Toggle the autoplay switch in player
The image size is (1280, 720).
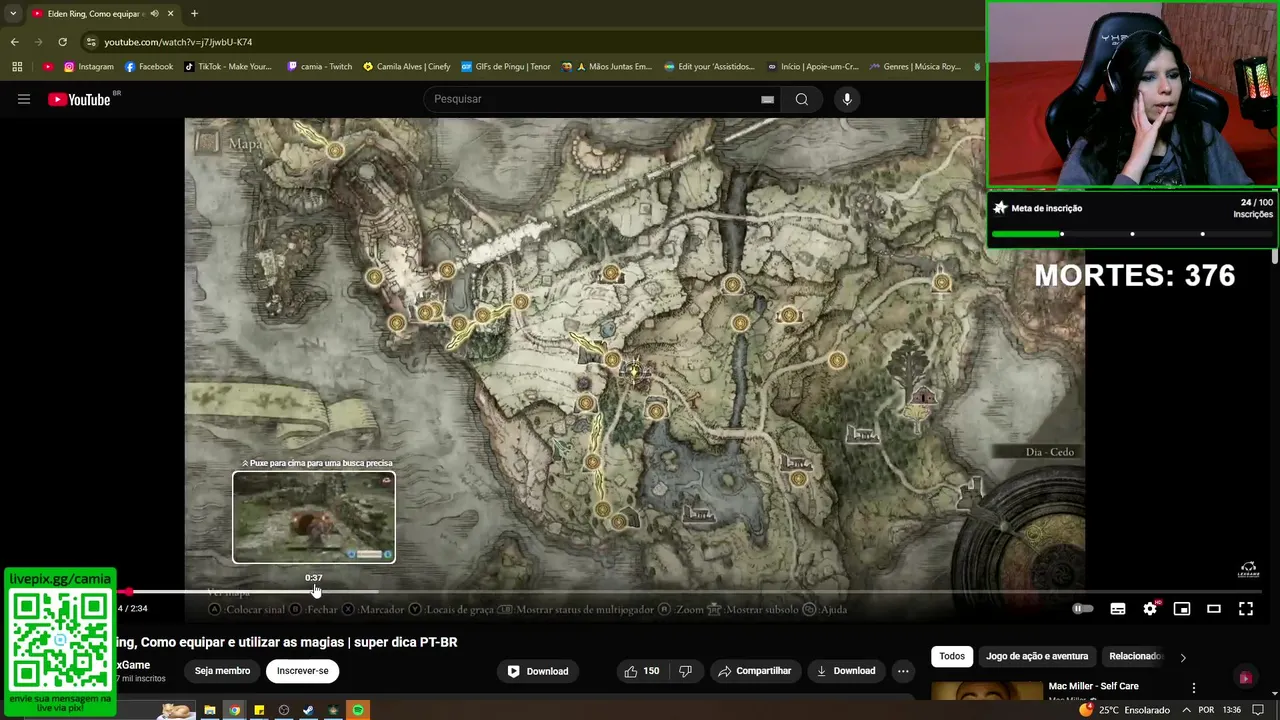pyautogui.click(x=1083, y=609)
